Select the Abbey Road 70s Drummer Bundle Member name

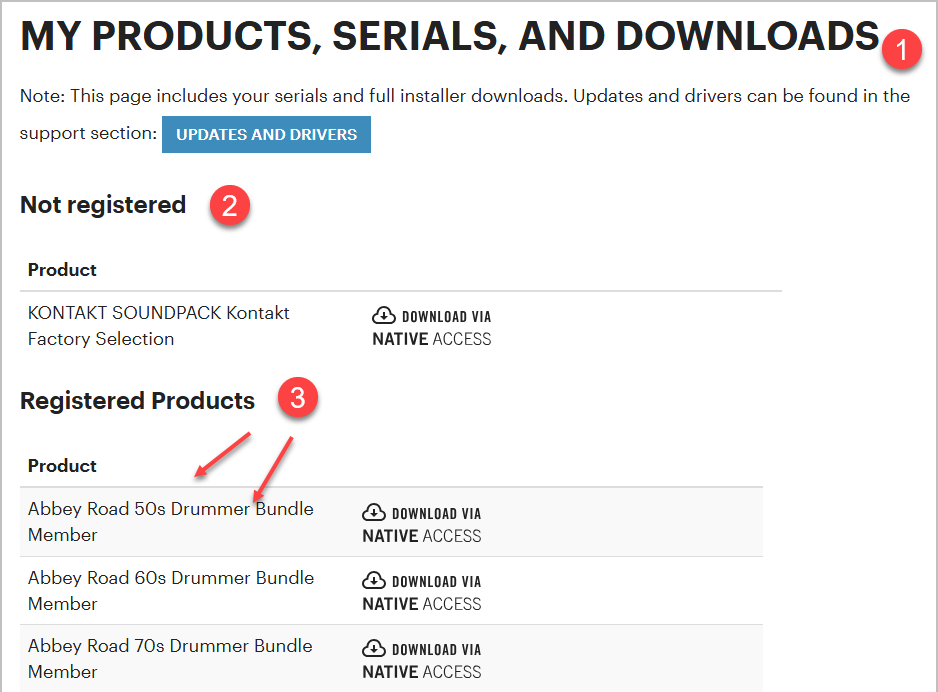point(170,658)
